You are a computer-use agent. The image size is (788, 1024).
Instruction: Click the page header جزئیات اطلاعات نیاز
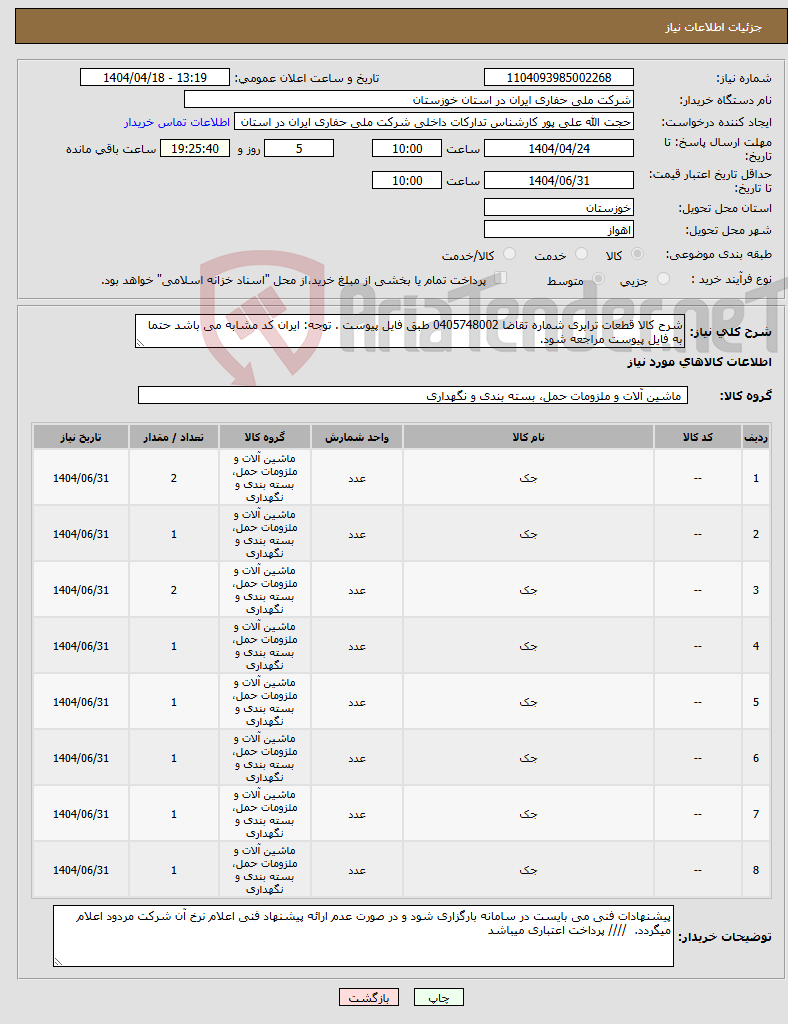713,27
